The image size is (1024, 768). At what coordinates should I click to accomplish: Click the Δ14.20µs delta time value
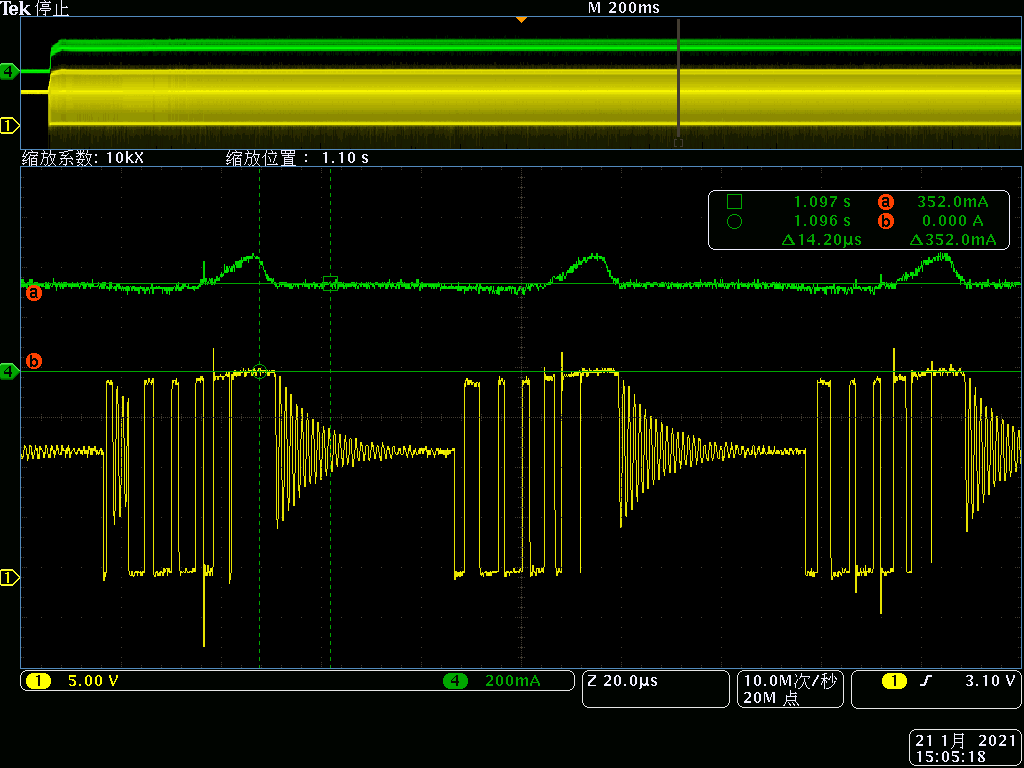(821, 240)
